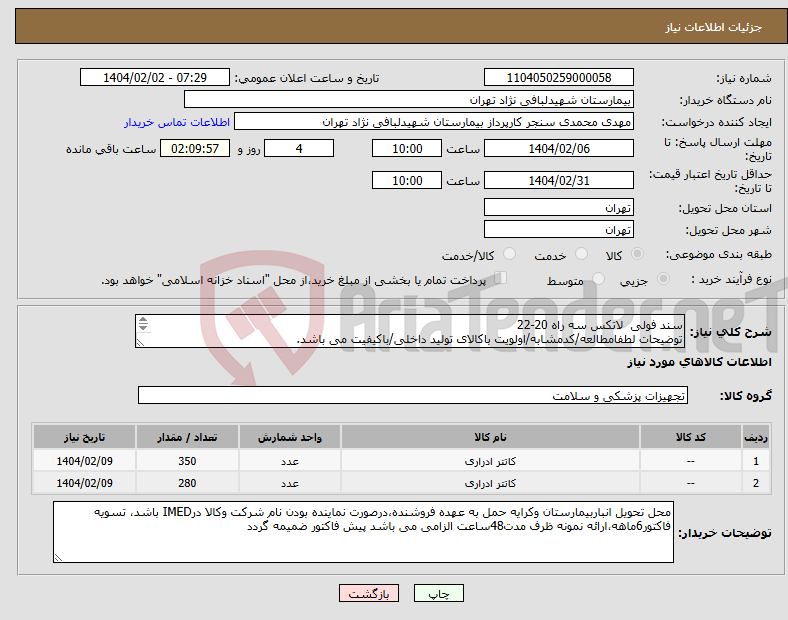
Task: Choose the جزیی purchase type radio
Action: pyautogui.click(x=663, y=278)
